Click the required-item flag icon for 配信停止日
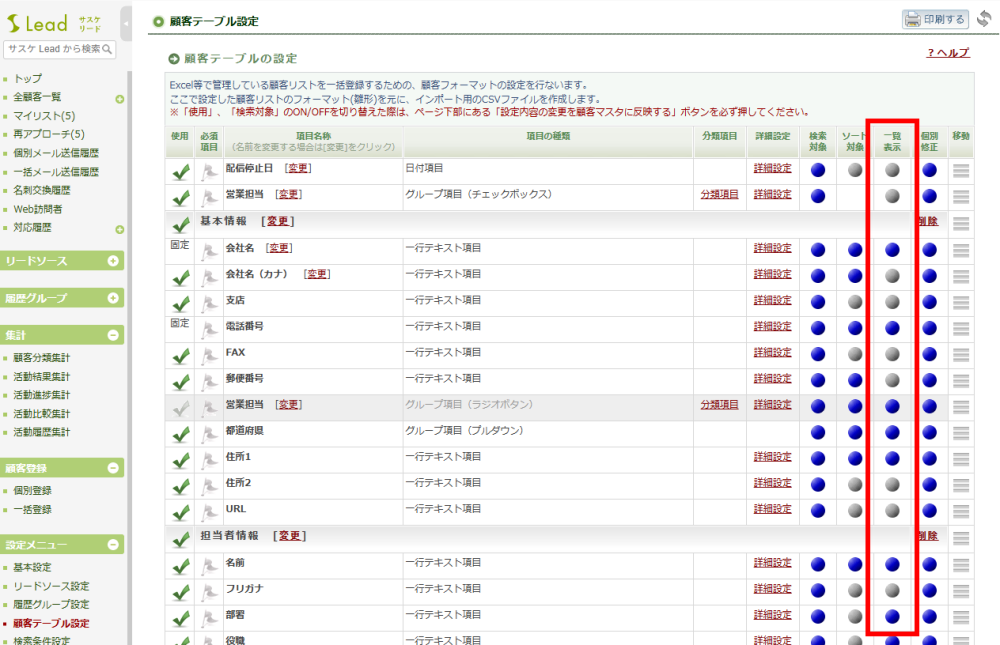 (x=209, y=170)
